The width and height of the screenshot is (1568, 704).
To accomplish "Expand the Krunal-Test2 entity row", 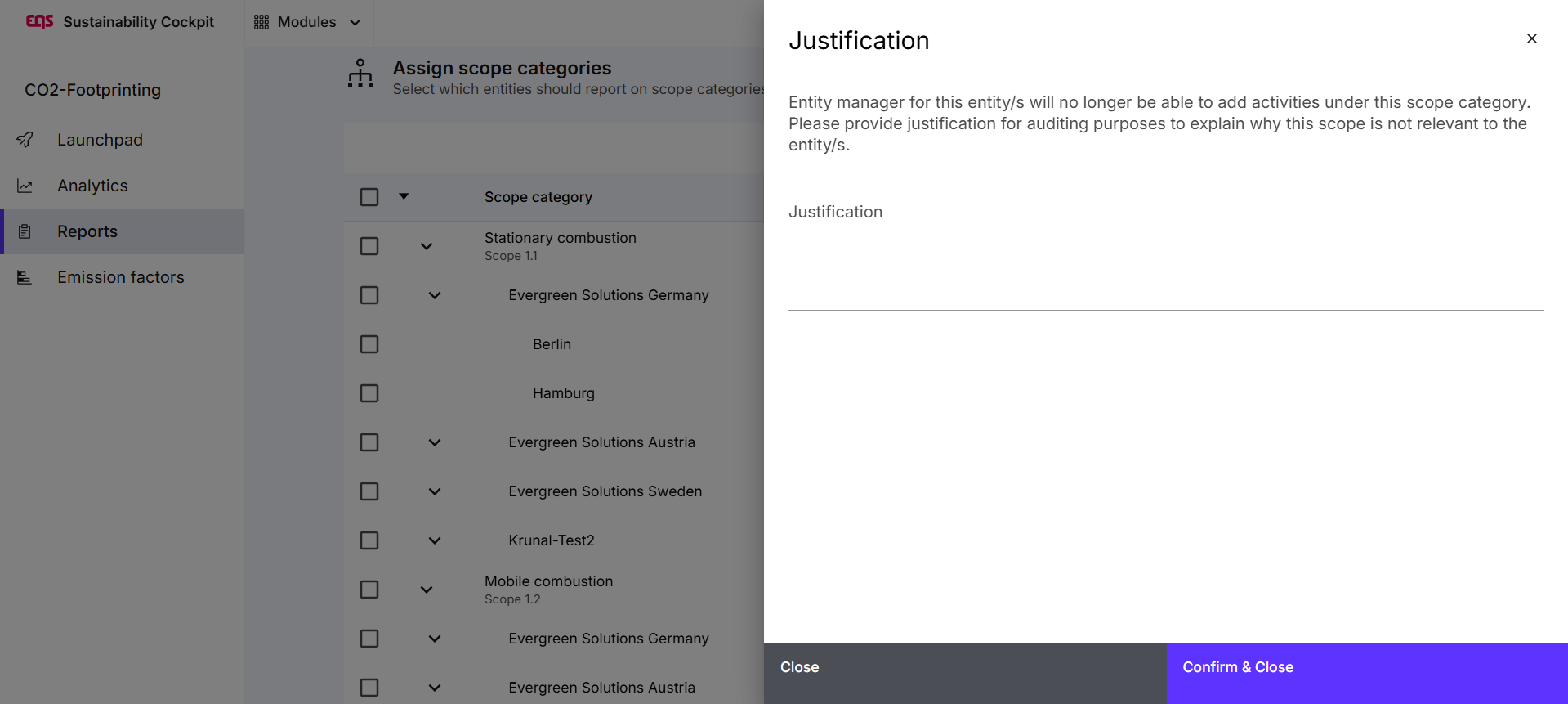I will [435, 540].
